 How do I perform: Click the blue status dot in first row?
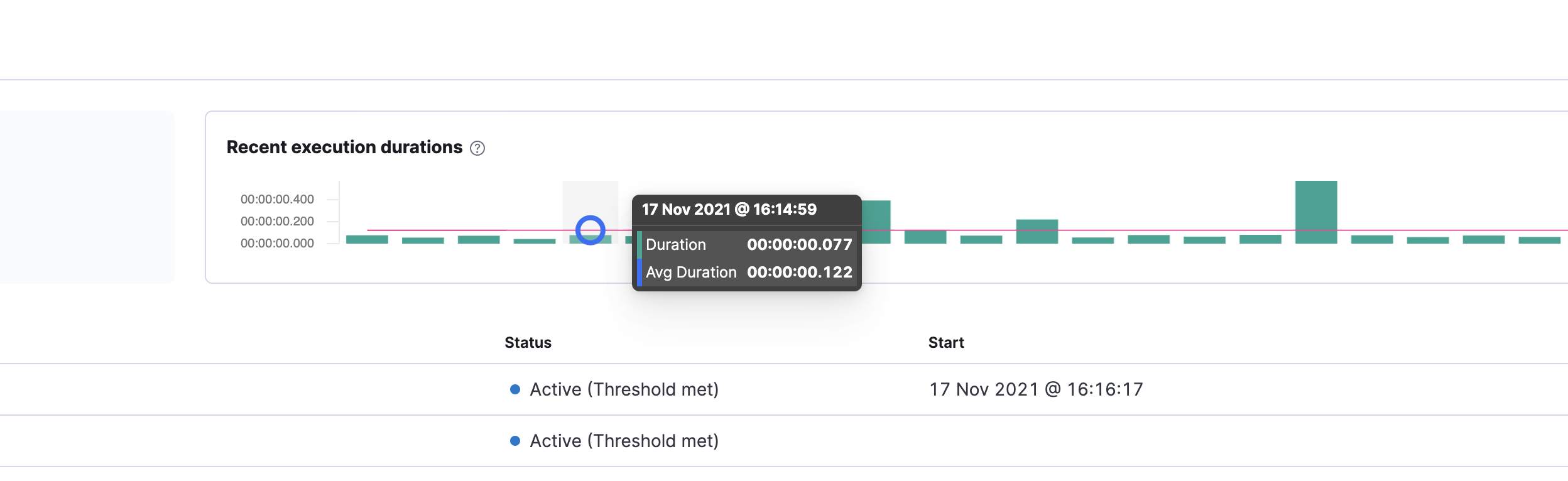[515, 389]
